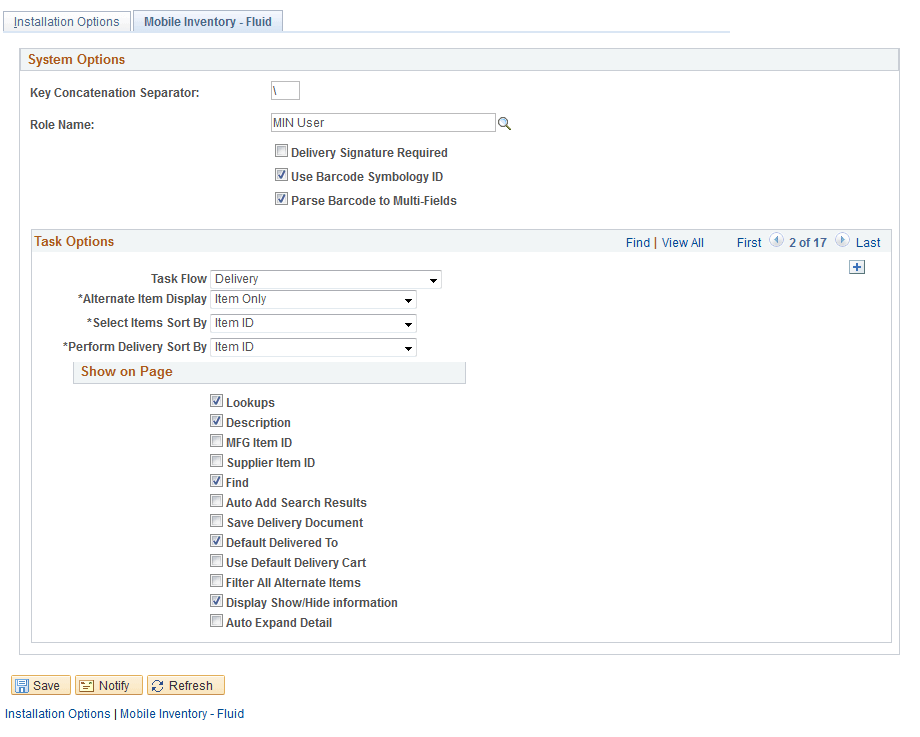Click the Key Concatenation Separator input field

(x=284, y=90)
